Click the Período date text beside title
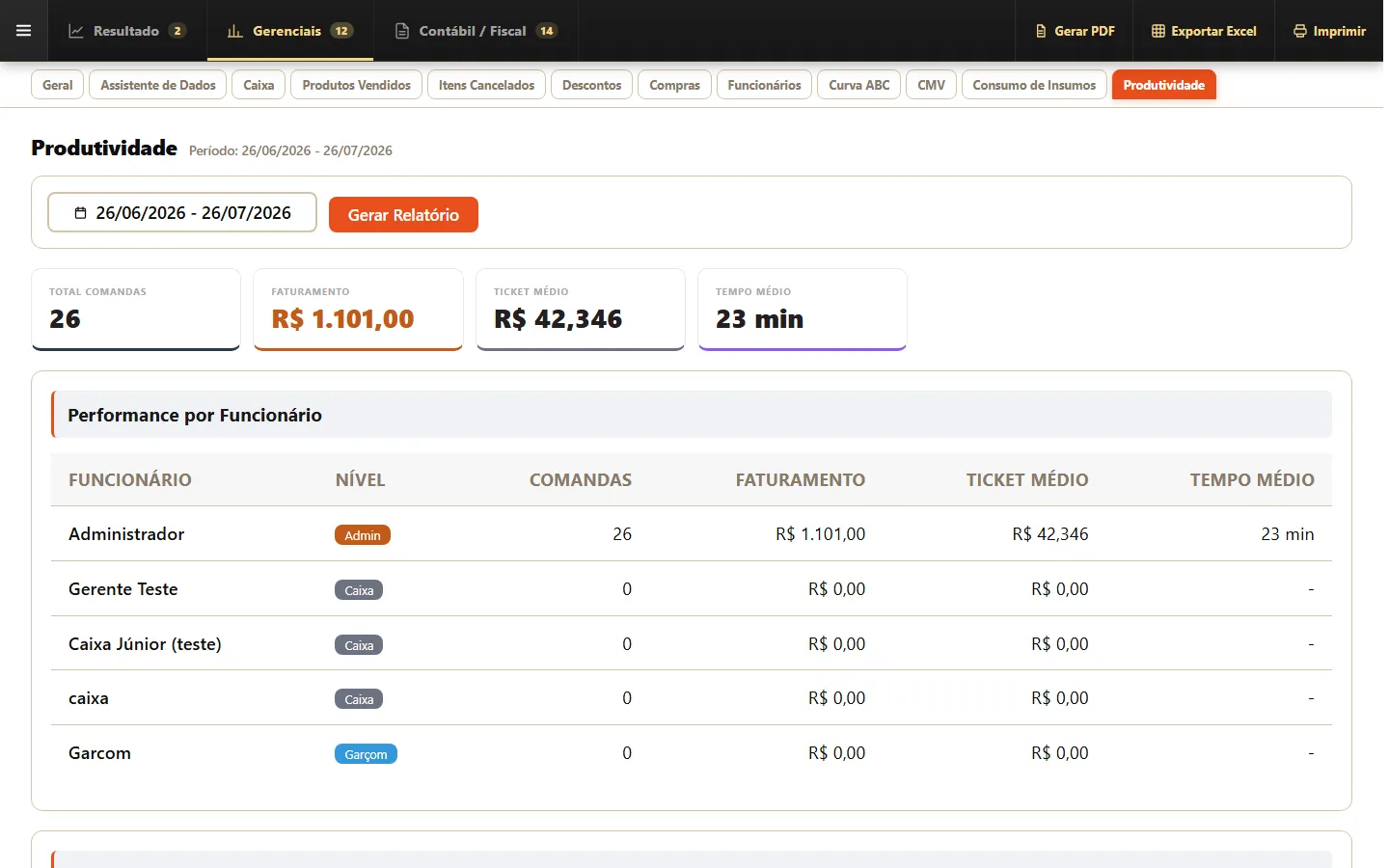The width and height of the screenshot is (1389, 868). coord(290,150)
